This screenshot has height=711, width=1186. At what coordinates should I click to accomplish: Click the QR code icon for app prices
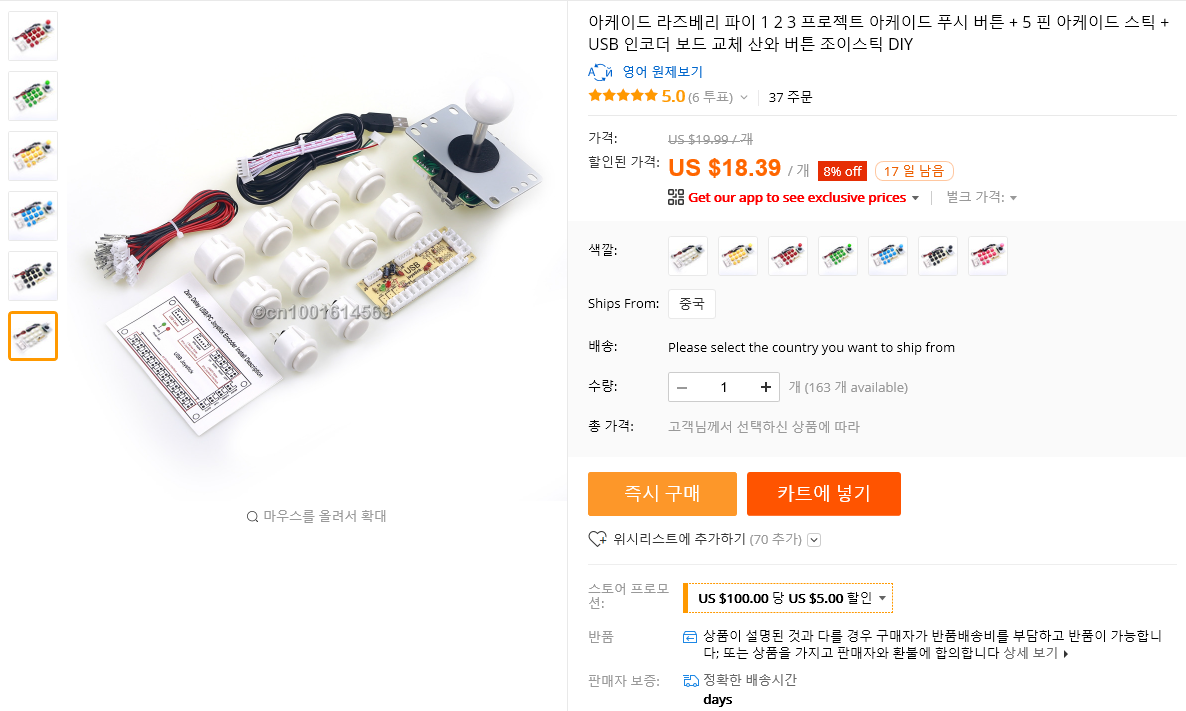676,197
